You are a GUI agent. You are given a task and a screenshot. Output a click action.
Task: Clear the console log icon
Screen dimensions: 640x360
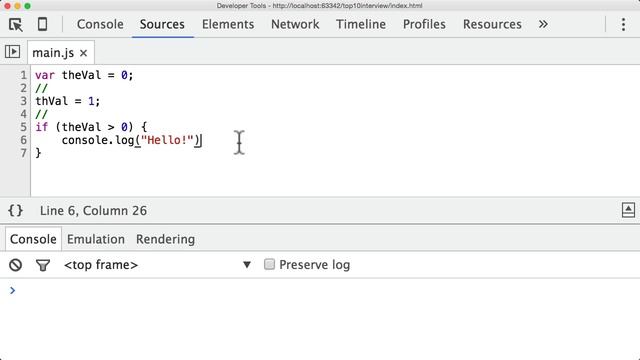pyautogui.click(x=16, y=265)
